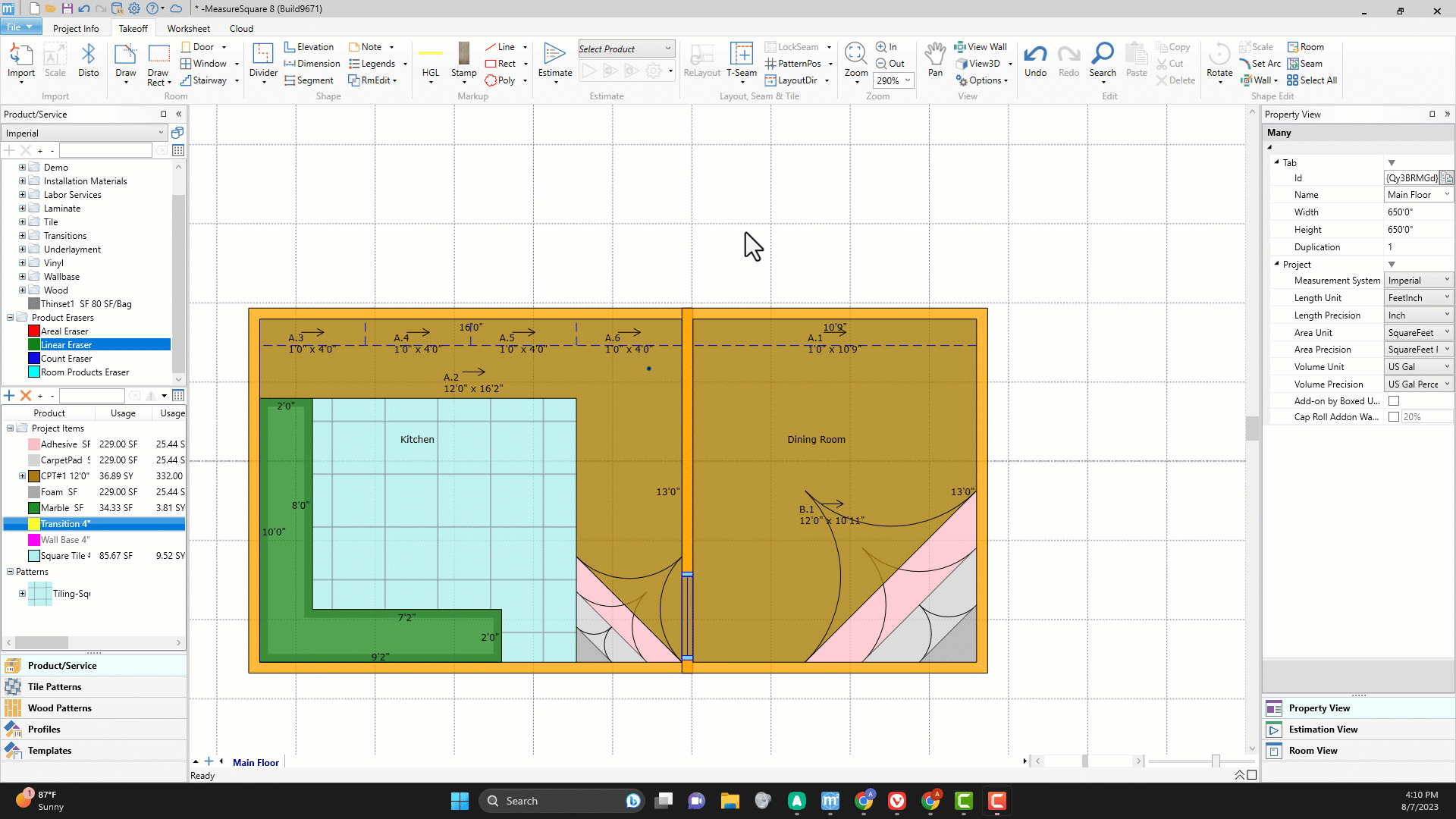Viewport: 1456px width, 819px height.
Task: Enable Add-on by Boxed Unit checkbox
Action: coord(1394,401)
